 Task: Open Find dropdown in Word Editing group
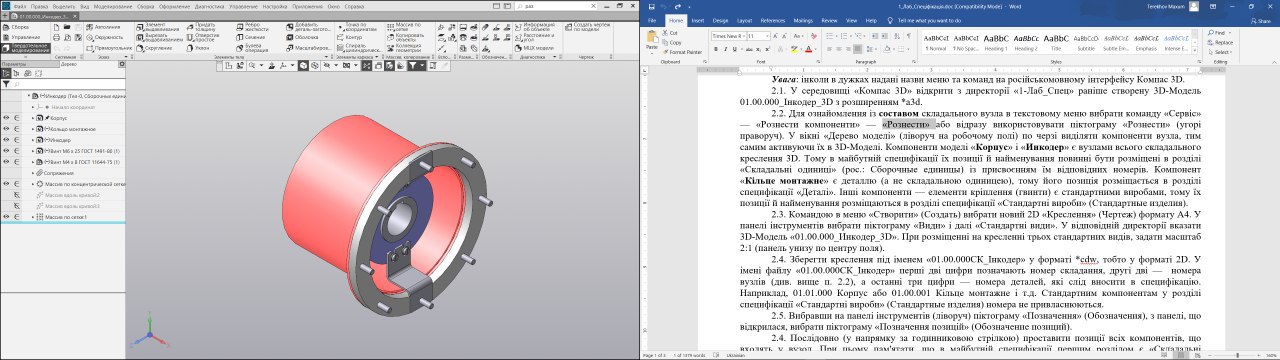point(1230,33)
